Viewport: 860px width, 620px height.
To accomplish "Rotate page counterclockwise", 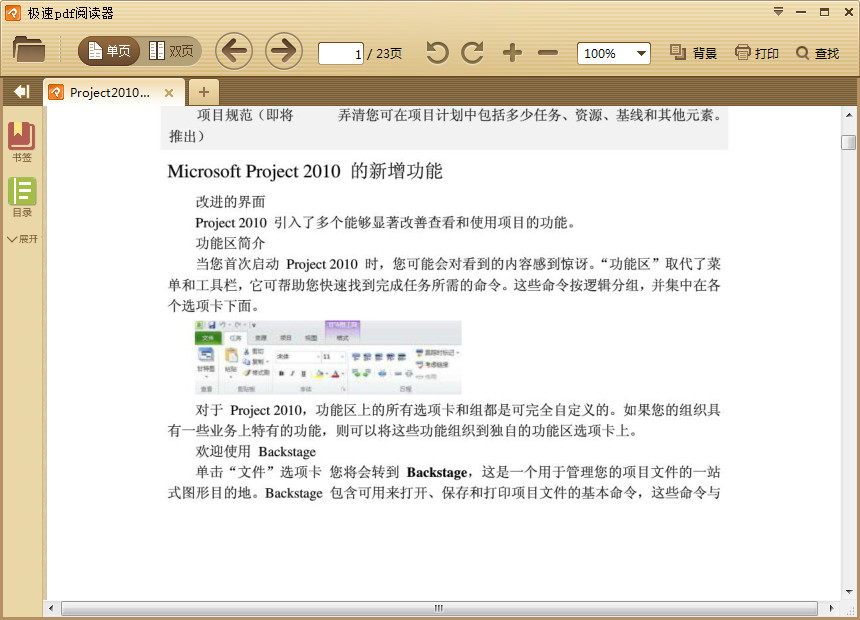I will (437, 53).
